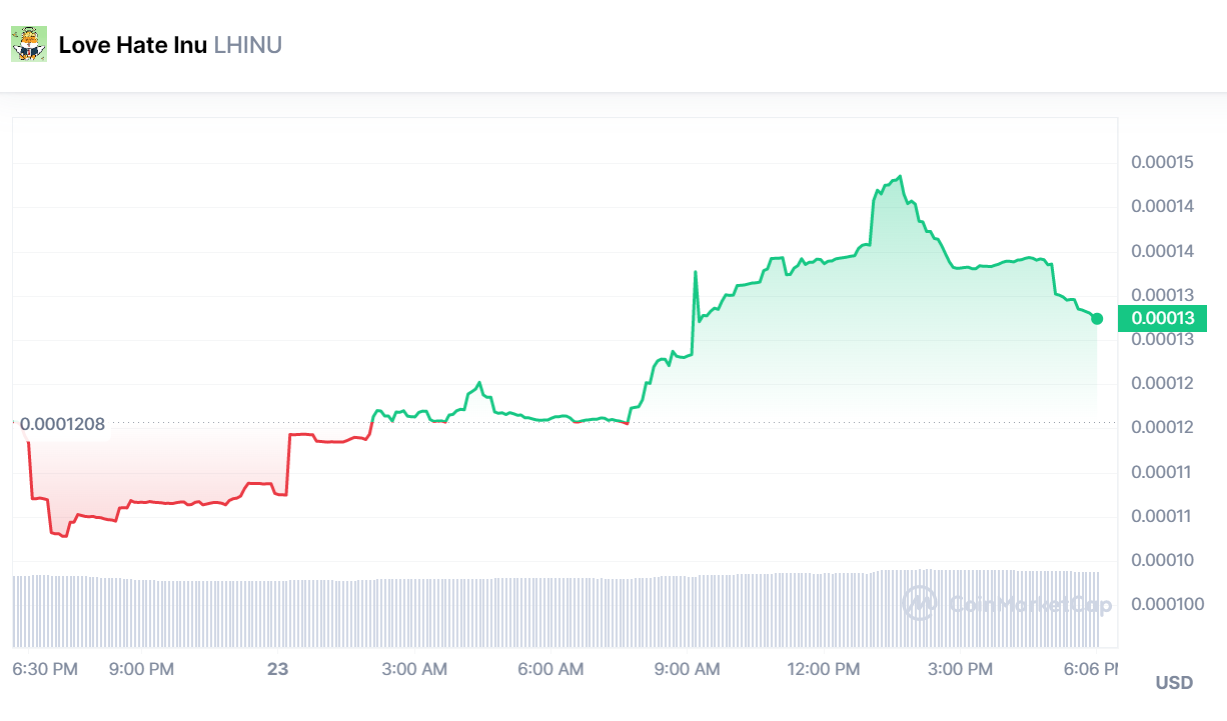This screenshot has width=1227, height=721.
Task: Click the 9:00 PM time axis label
Action: (x=142, y=668)
